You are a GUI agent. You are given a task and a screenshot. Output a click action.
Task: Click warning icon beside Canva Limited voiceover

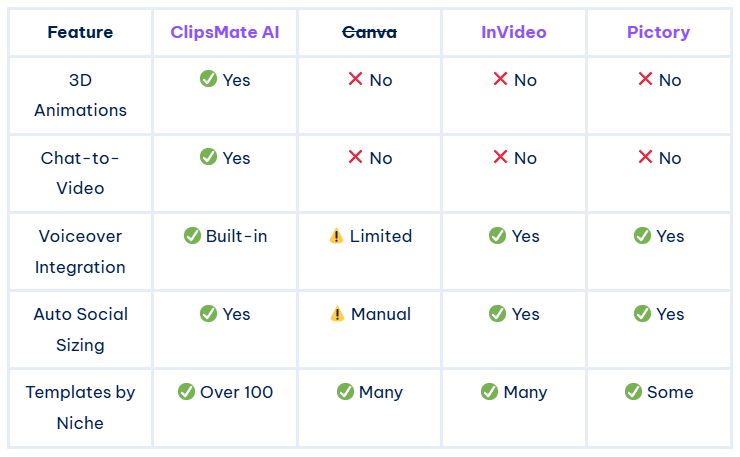[337, 236]
